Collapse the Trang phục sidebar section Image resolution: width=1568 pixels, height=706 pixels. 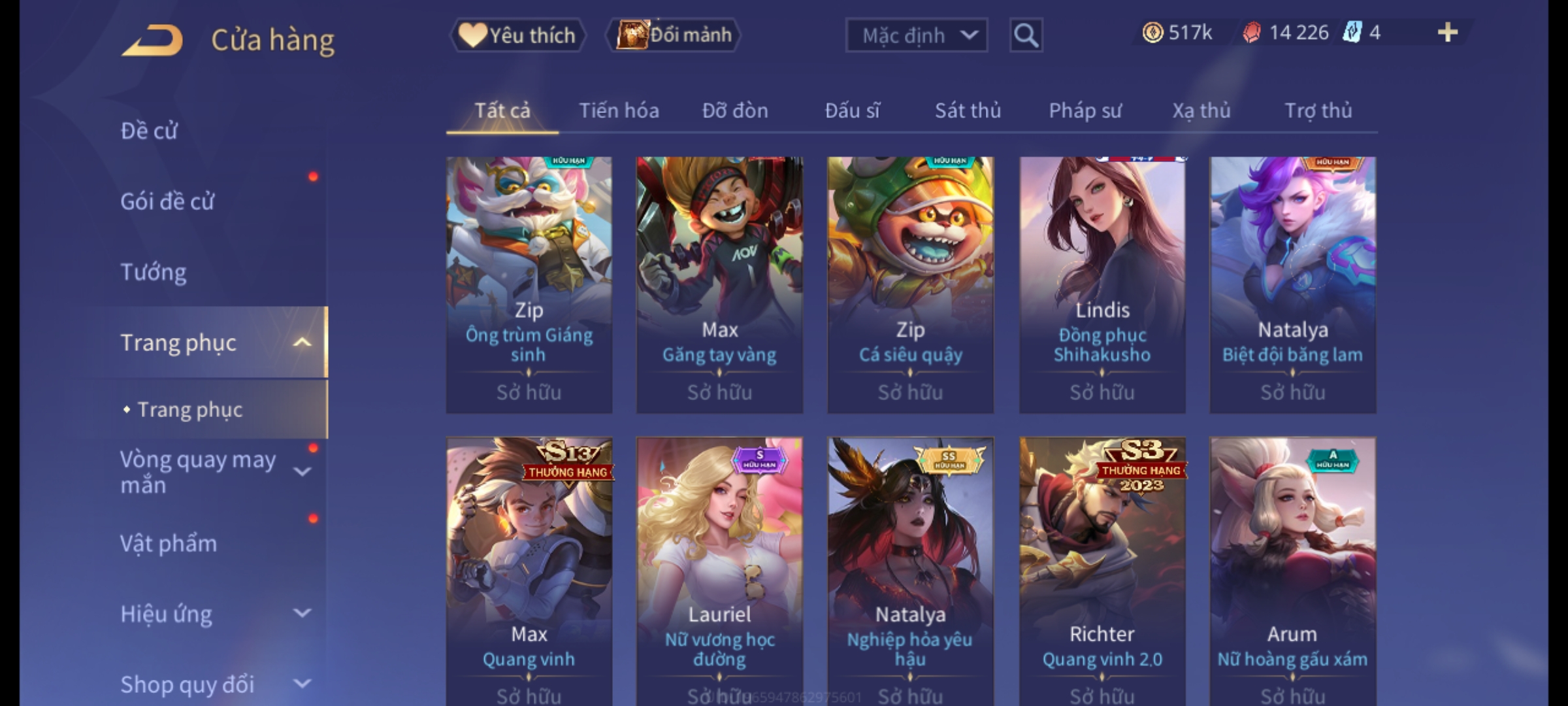(302, 343)
